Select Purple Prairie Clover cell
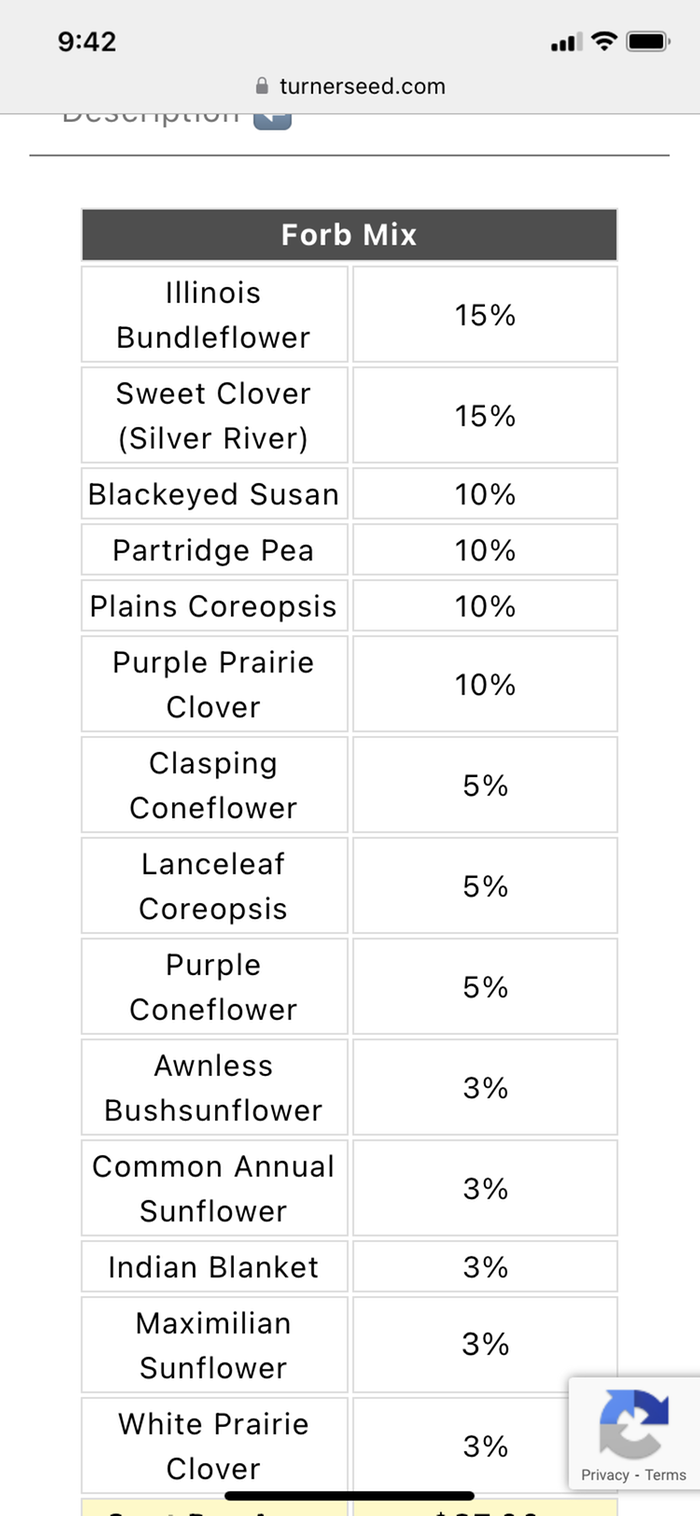 click(214, 684)
